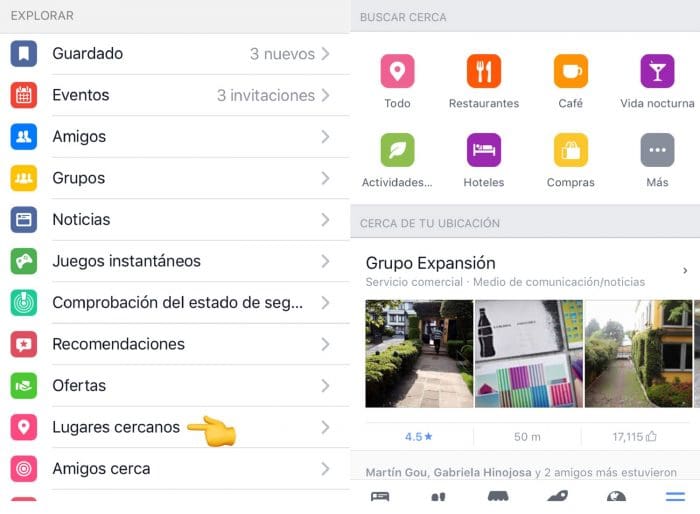Screen dimensions: 700x514
Task: Tap the Compras shopping bag icon
Action: 571,150
